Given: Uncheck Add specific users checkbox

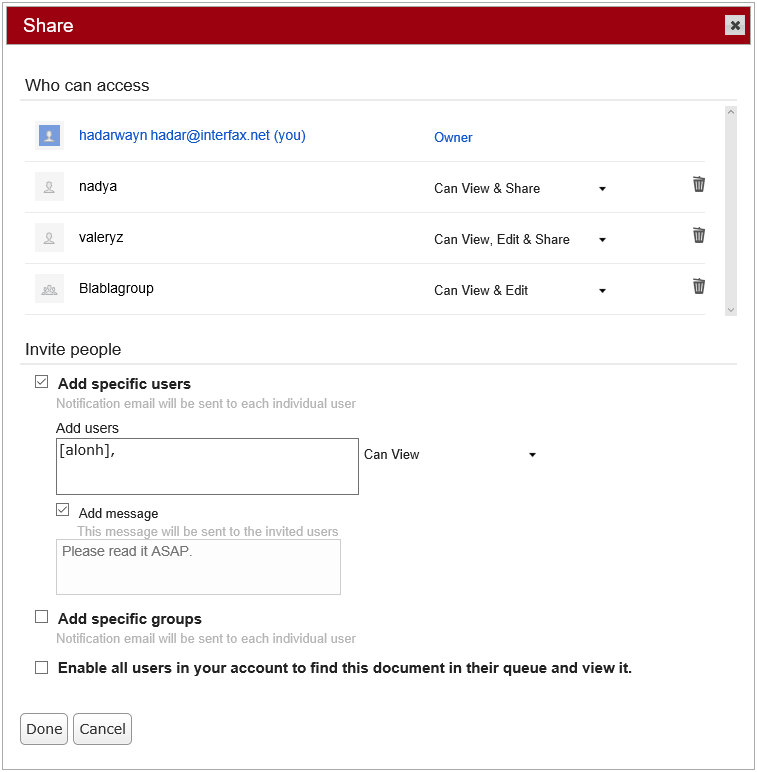Looking at the screenshot, I should pyautogui.click(x=42, y=382).
